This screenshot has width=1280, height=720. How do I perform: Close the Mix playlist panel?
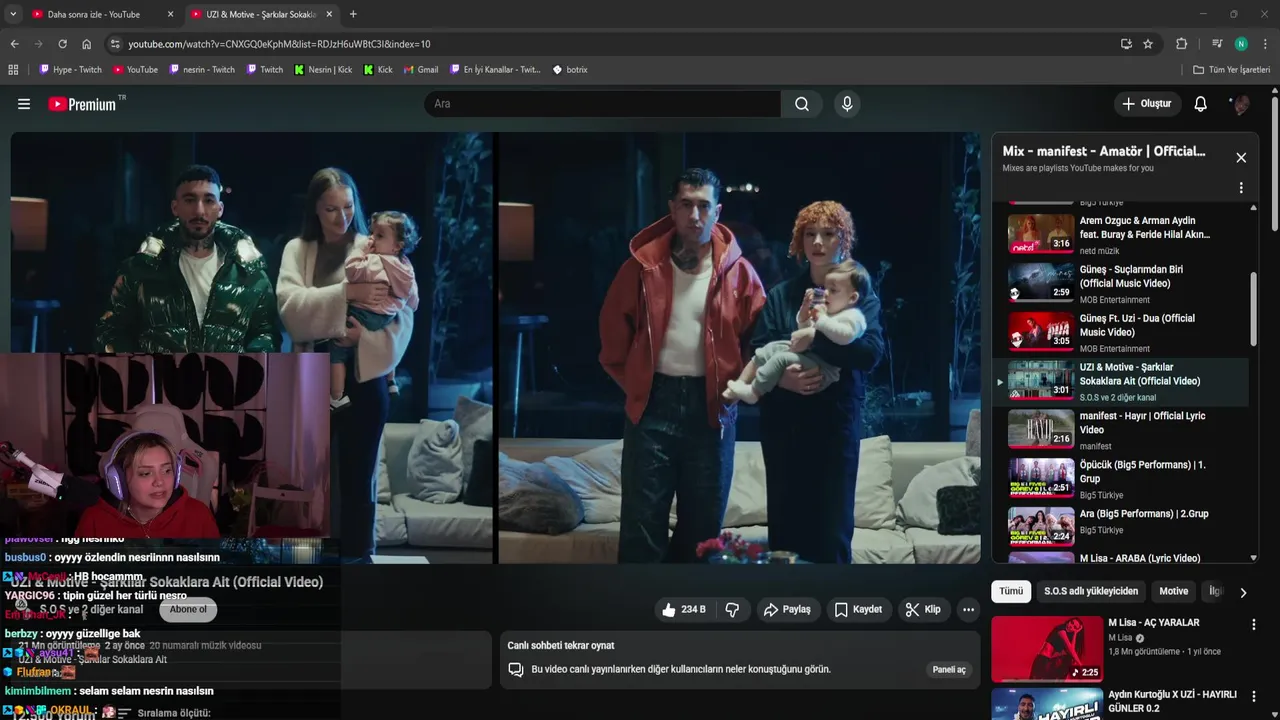point(1241,158)
